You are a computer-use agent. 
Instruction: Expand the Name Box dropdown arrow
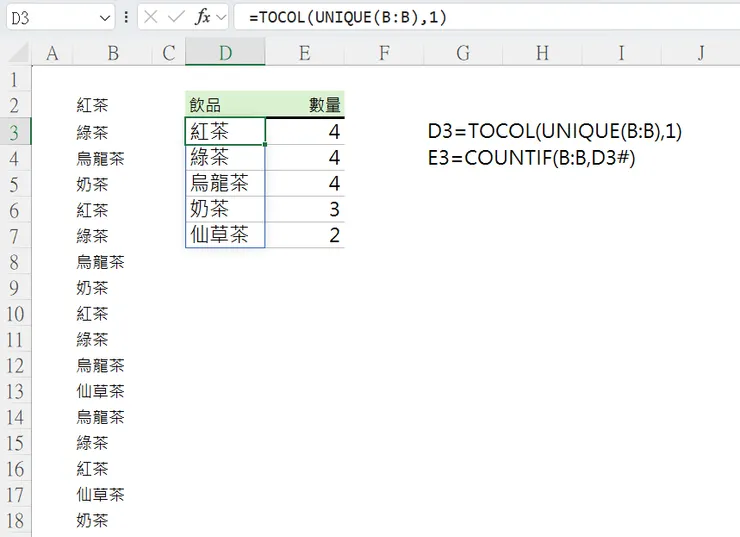(x=105, y=18)
